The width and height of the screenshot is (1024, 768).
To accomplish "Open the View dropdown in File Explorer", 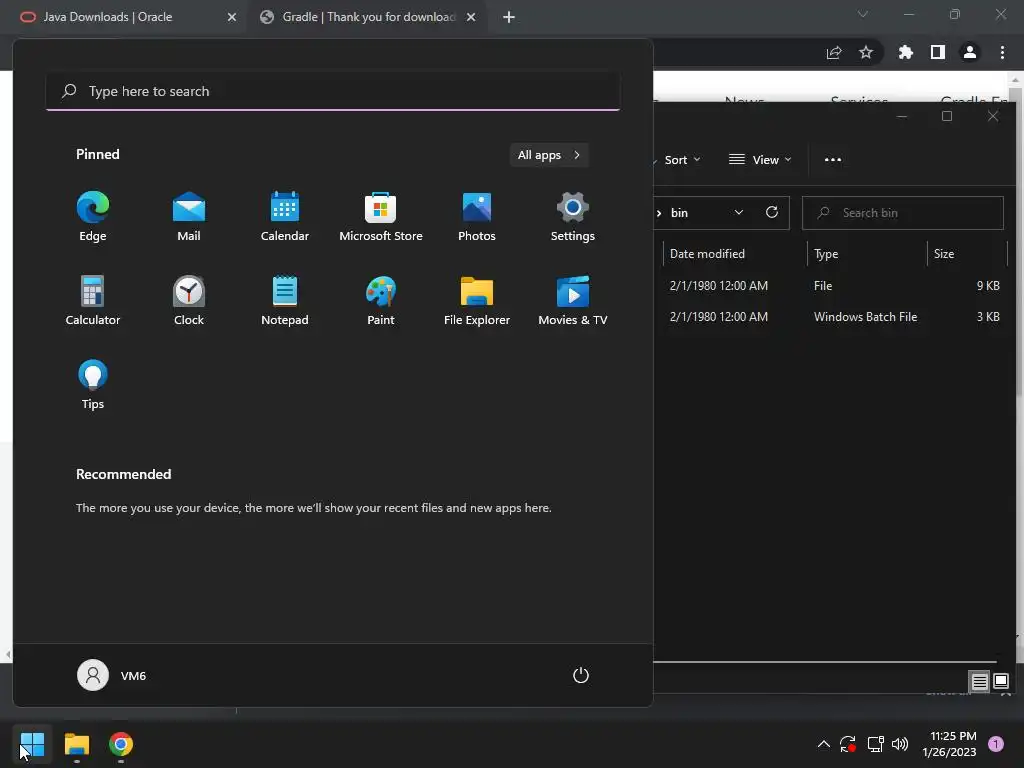I will coord(760,159).
